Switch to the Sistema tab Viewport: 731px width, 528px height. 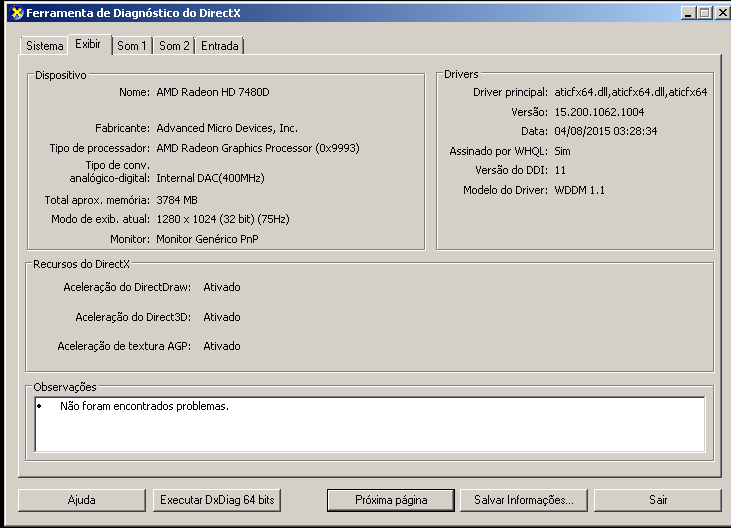click(44, 46)
